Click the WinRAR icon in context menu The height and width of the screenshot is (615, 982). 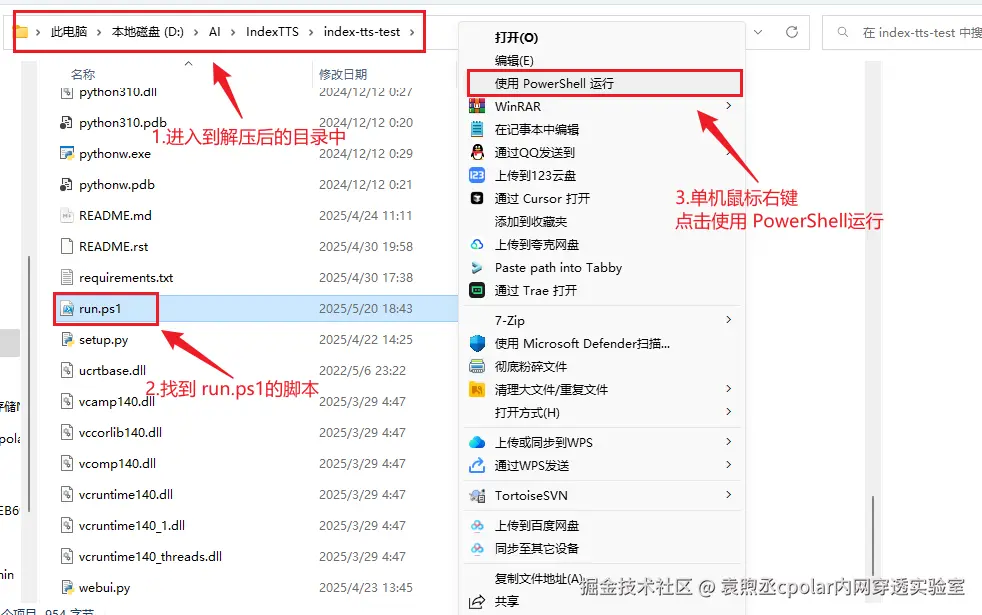[477, 106]
